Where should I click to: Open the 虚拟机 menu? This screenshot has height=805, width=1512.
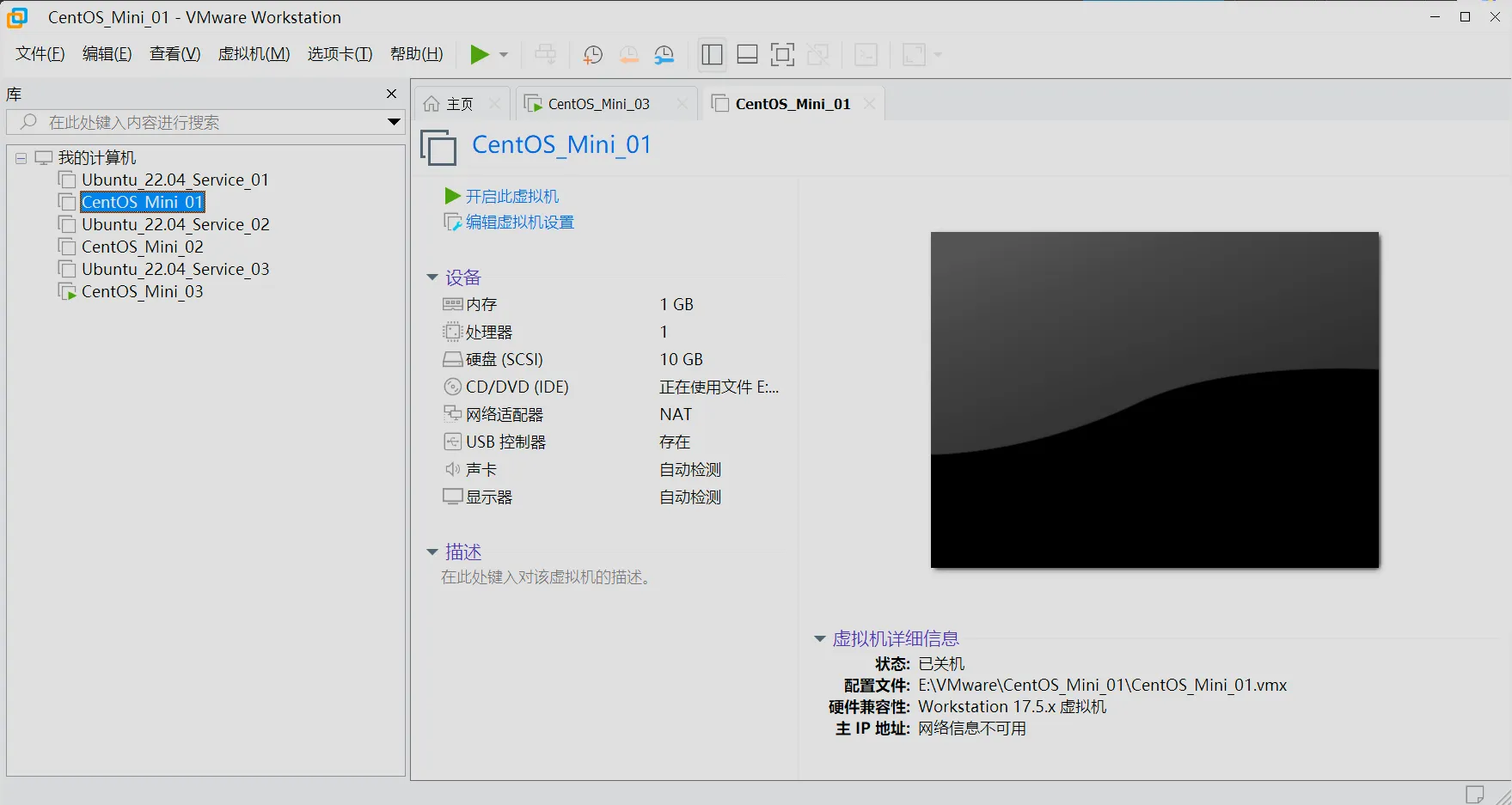(x=254, y=53)
